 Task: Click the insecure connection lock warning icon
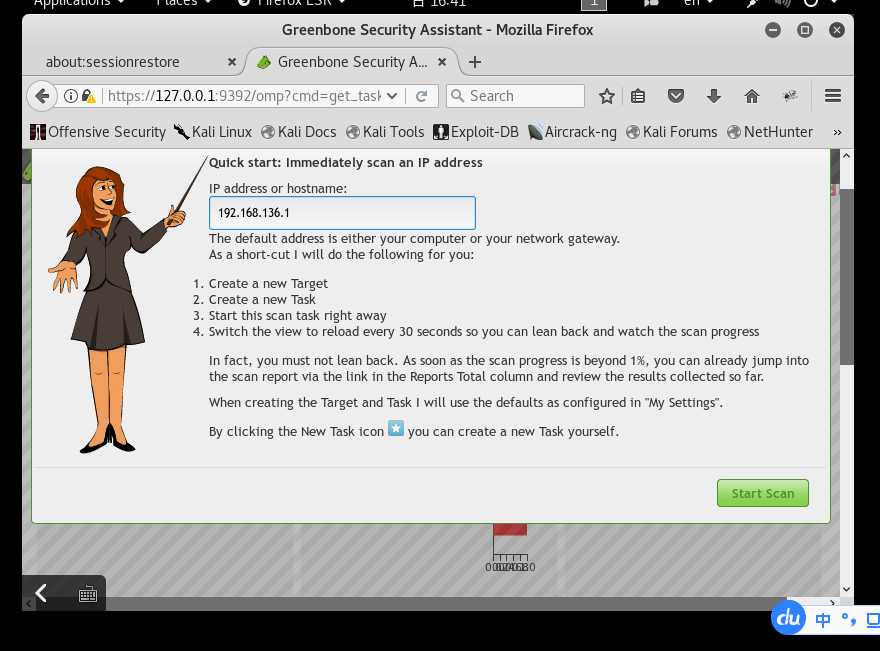[x=88, y=96]
